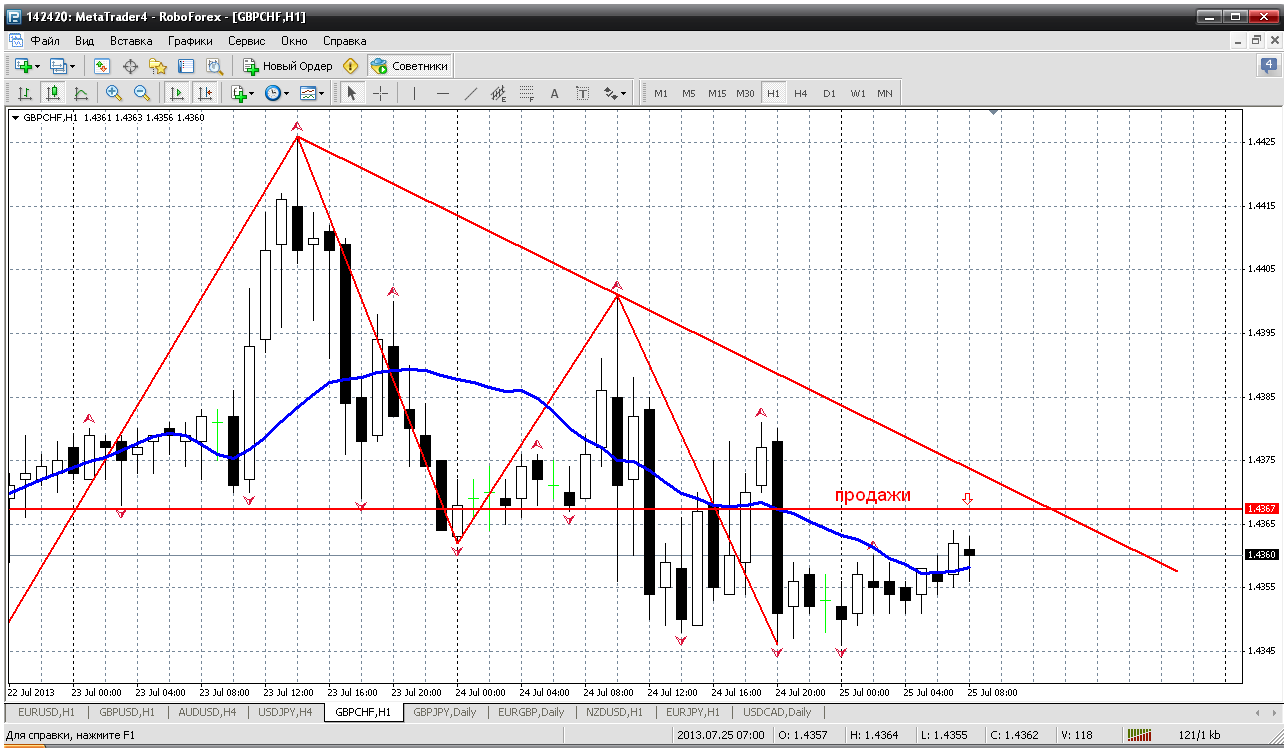Viewport: 1288px width, 748px height.
Task: Open the Файл menu
Action: pyautogui.click(x=45, y=41)
